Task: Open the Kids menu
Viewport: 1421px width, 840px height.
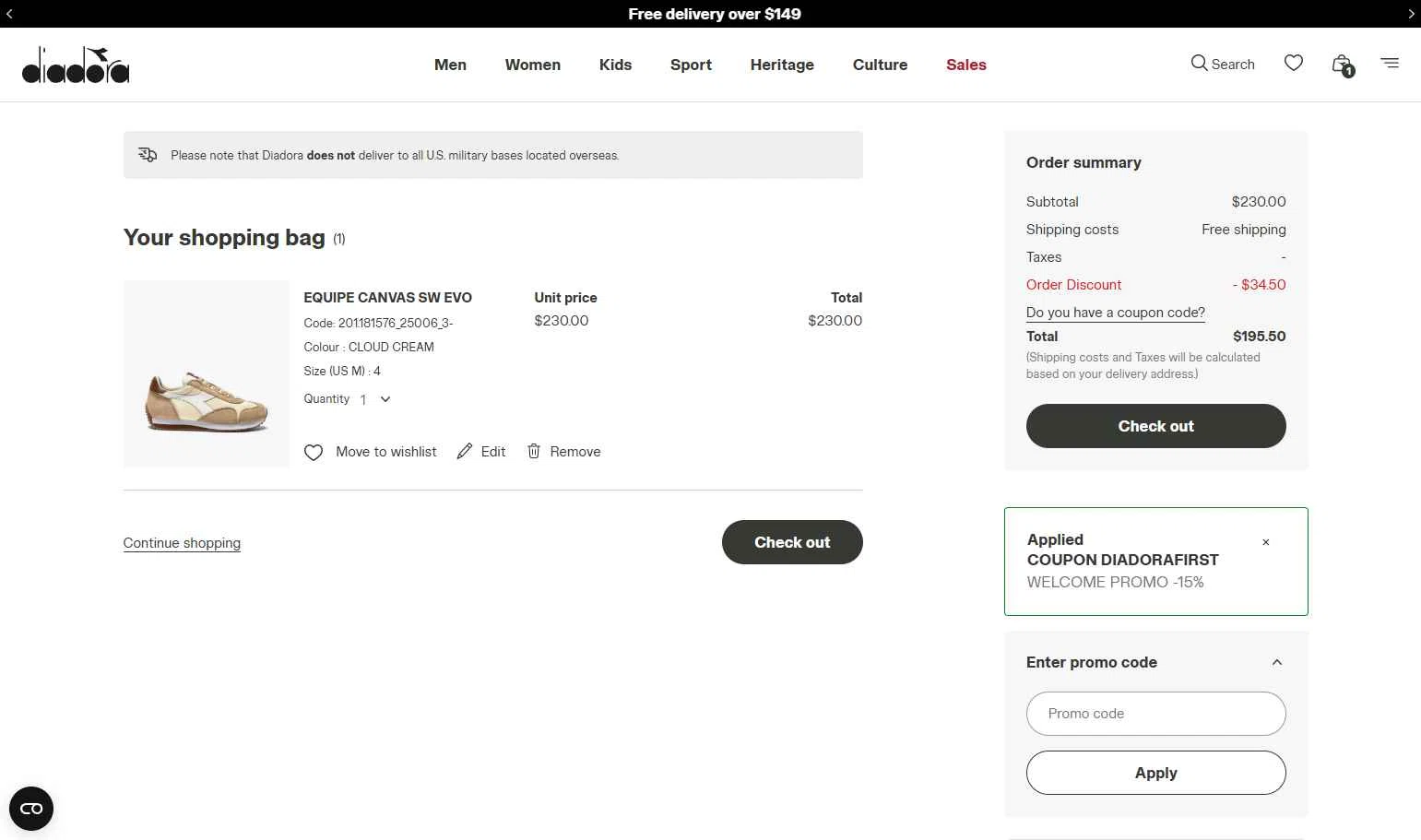Action: (x=615, y=65)
